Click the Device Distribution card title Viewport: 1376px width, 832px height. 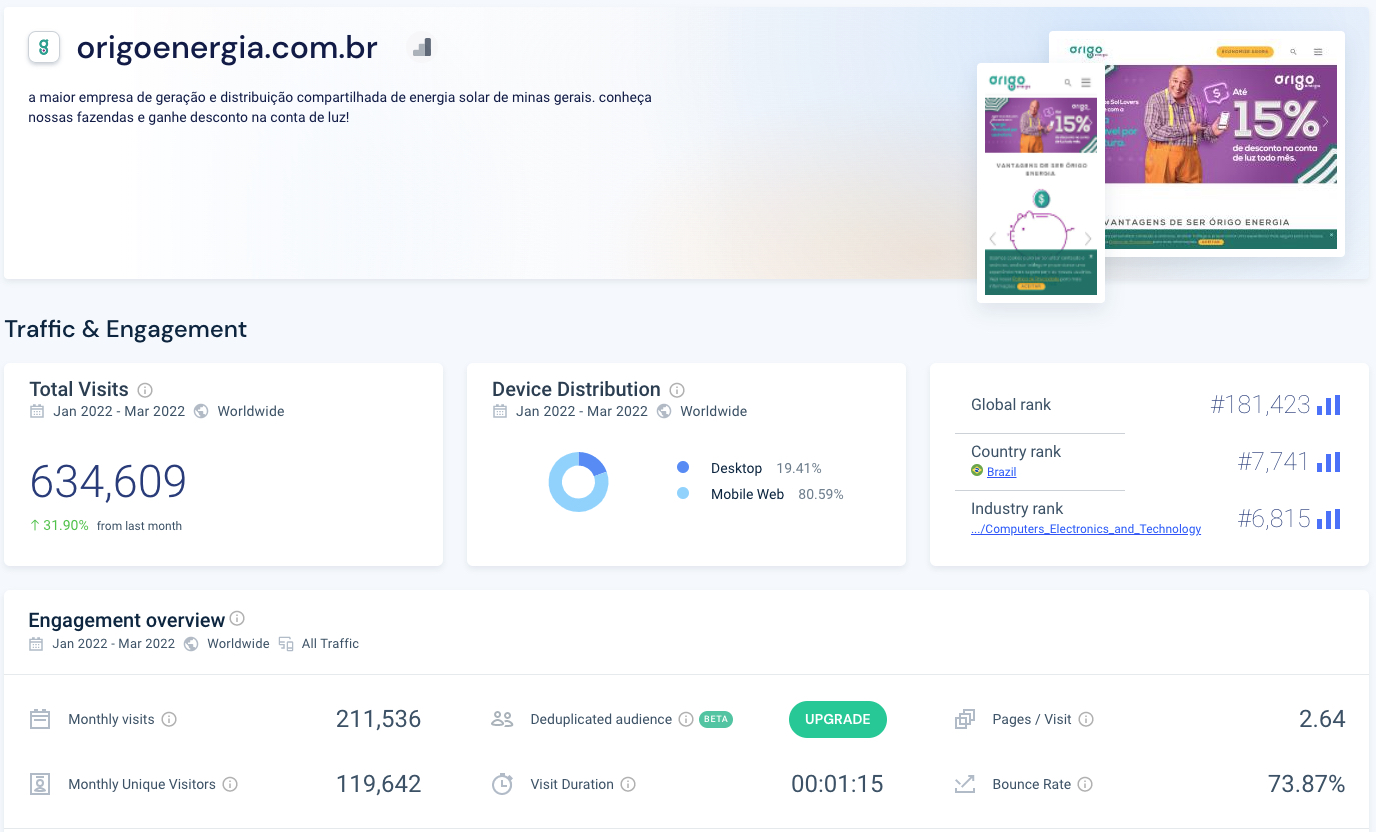click(576, 389)
